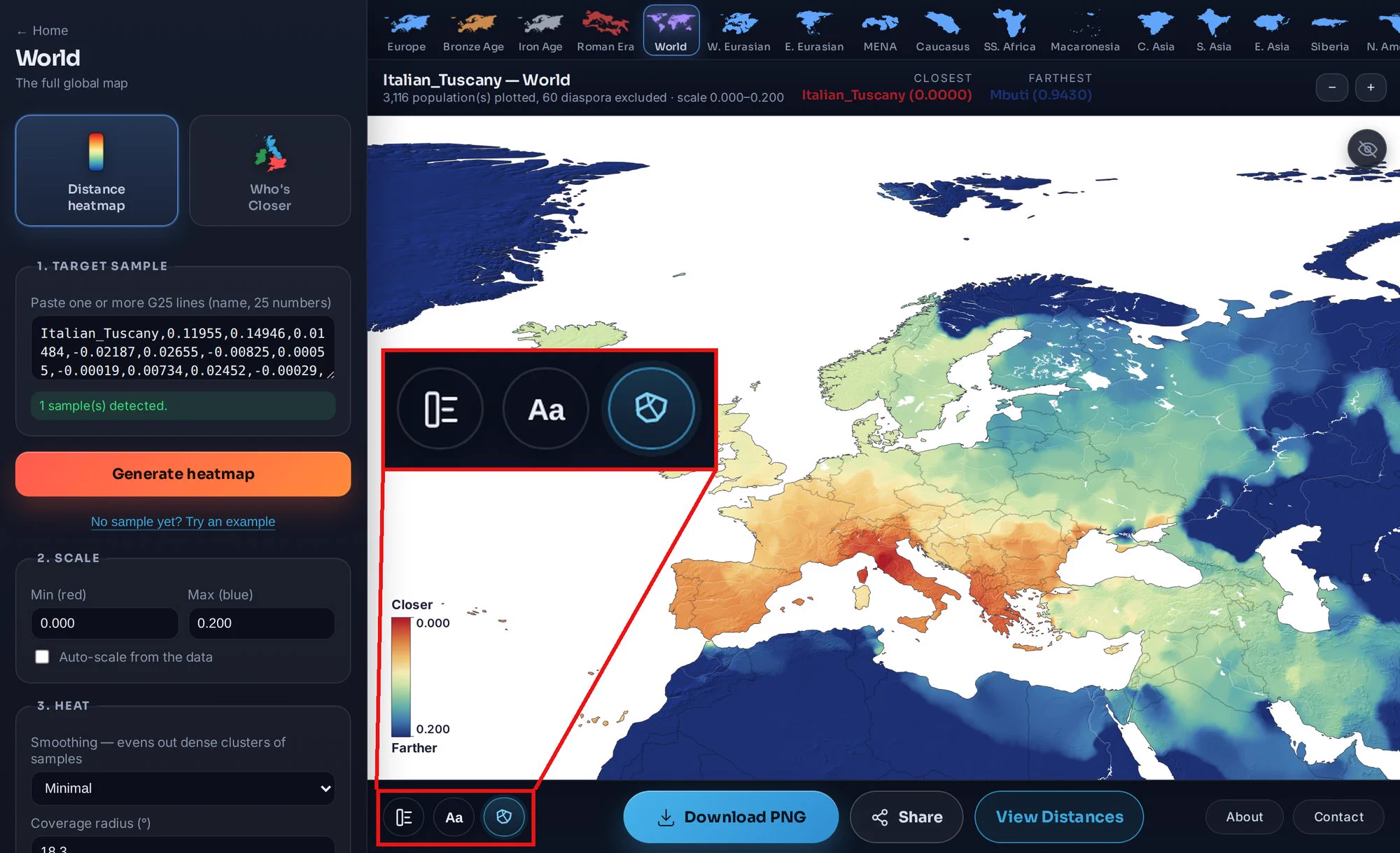1400x853 pixels.
Task: Zoom out with the minus button
Action: pos(1332,88)
